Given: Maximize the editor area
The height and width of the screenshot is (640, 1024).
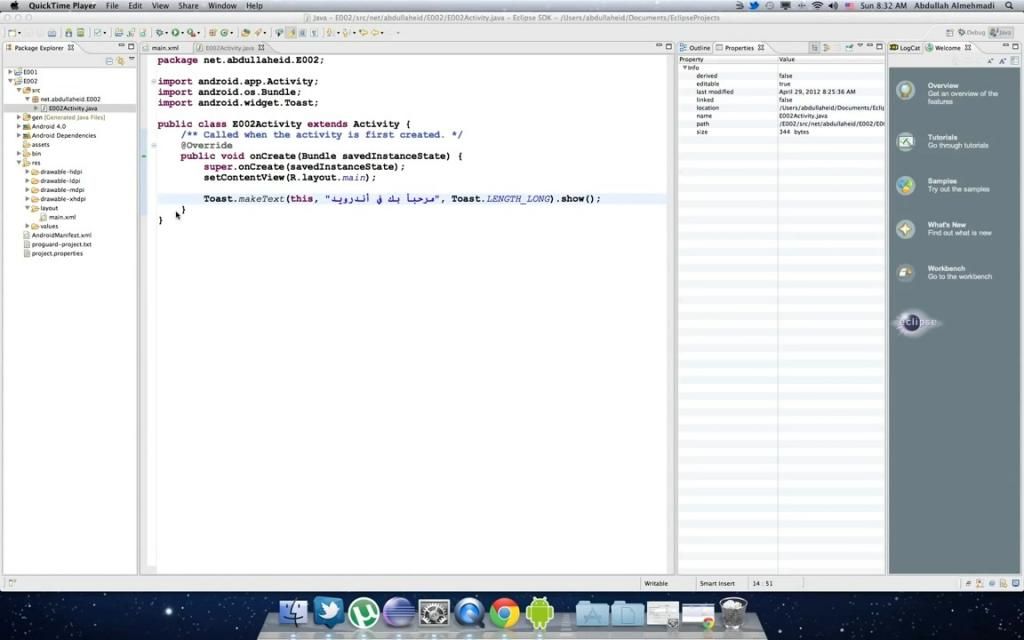Looking at the screenshot, I should pos(669,47).
